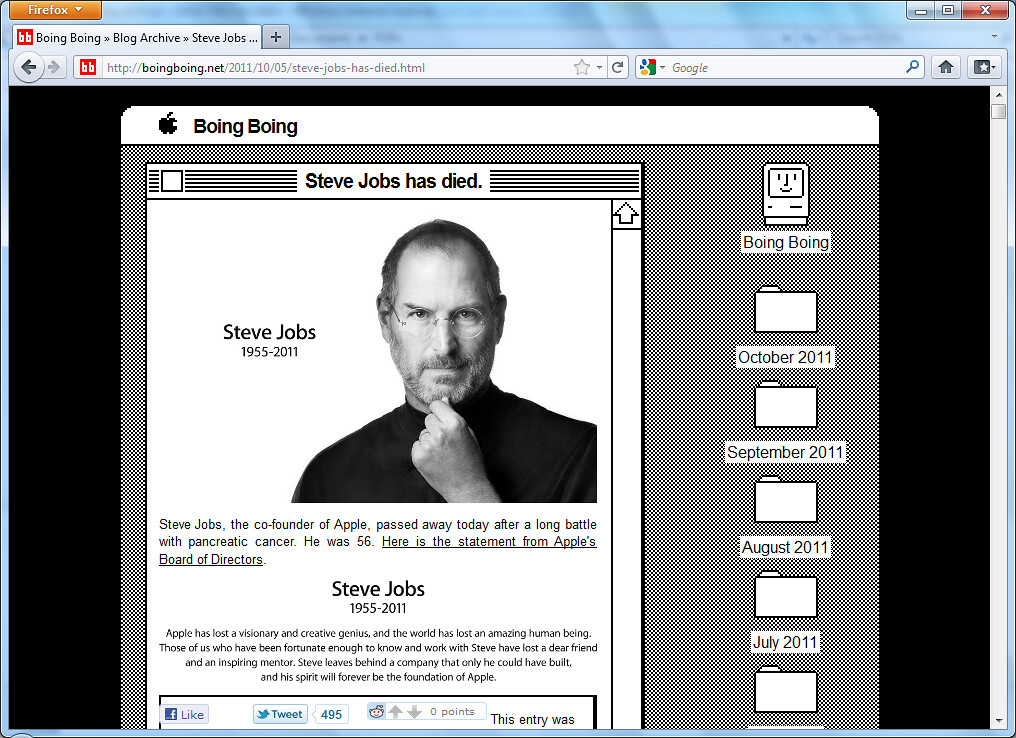
Task: Click the close box in the retro title bar
Action: coord(172,181)
